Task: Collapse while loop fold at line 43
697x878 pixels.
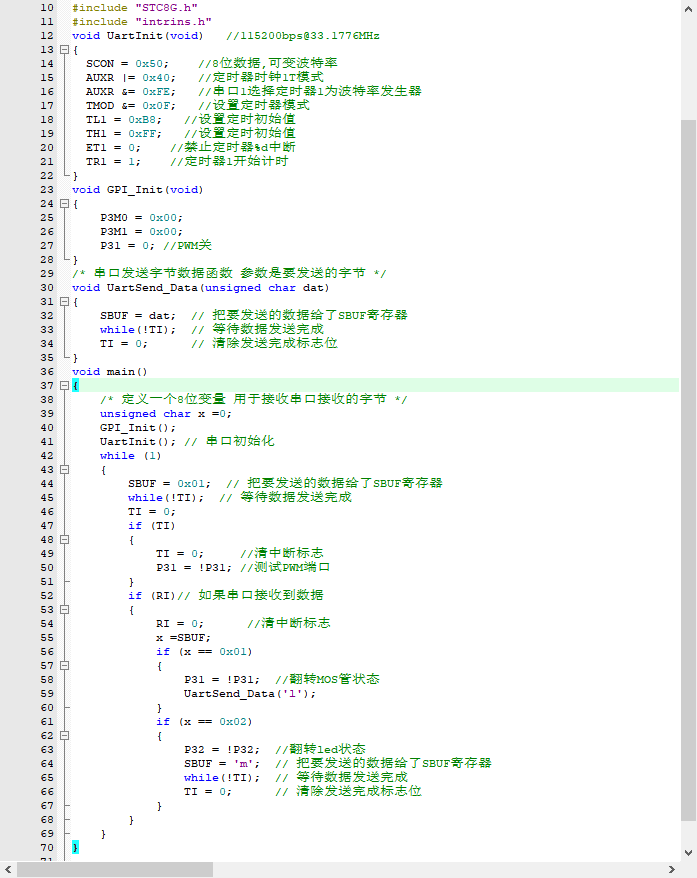Action: (x=64, y=469)
